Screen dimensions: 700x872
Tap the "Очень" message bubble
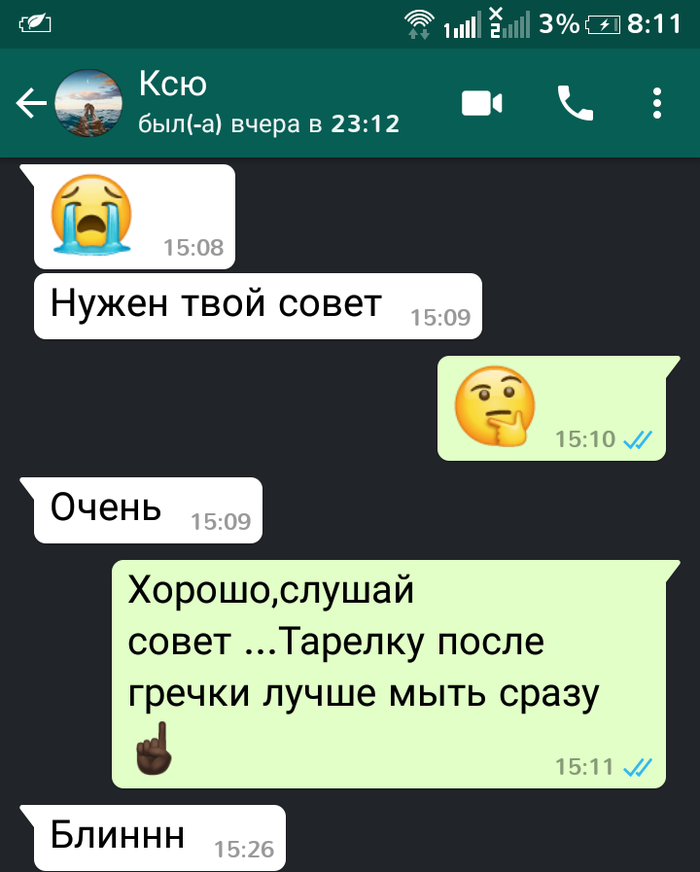[148, 510]
